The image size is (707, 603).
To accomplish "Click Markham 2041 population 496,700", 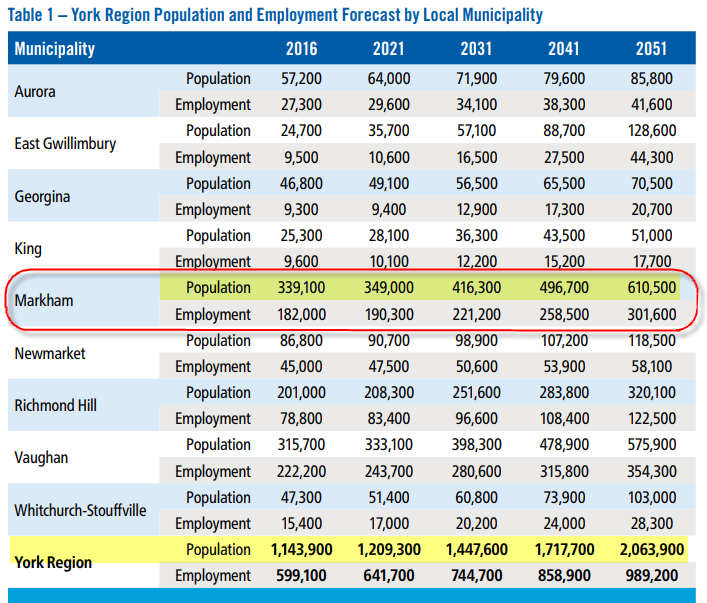I will [564, 287].
